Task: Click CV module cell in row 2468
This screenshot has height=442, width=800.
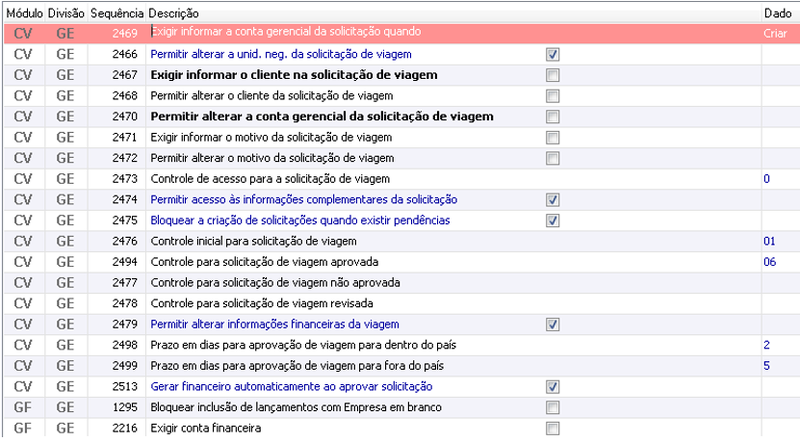Action: (24, 96)
